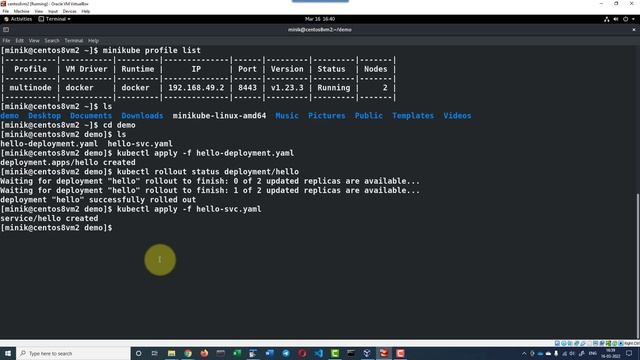
Task: Click the 'Videos' directory name
Action: 457,116
